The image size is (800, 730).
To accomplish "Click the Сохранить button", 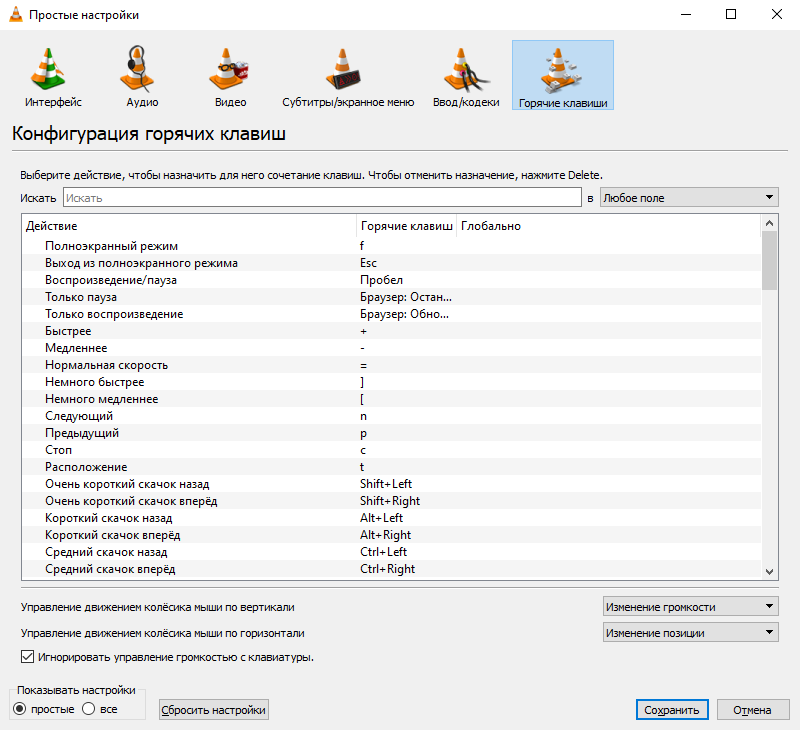I will tap(672, 710).
